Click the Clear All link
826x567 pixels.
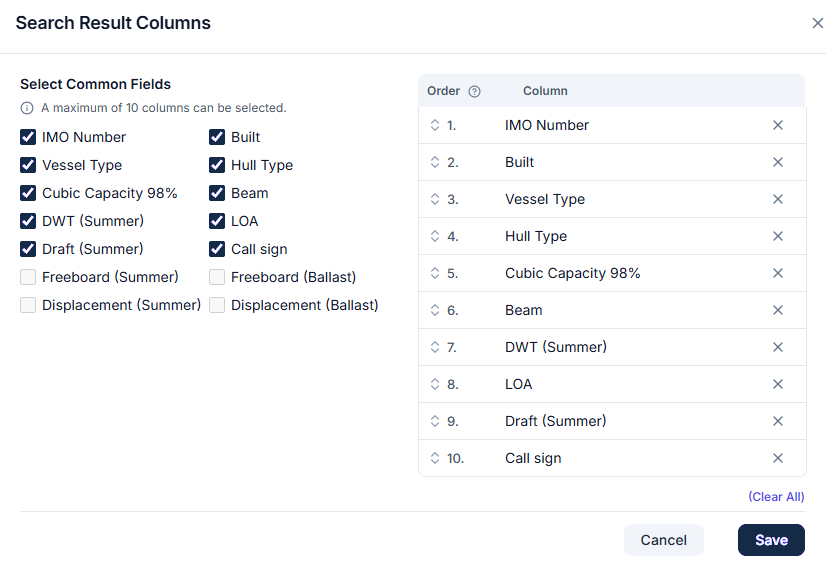[x=776, y=496]
